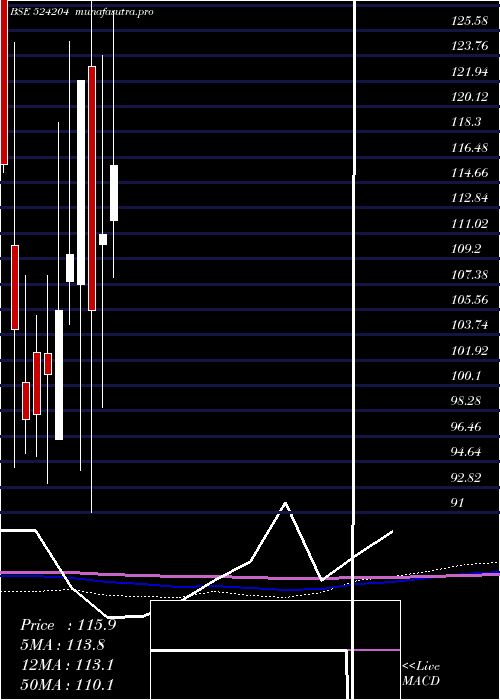500x700 pixels.
Task: Click the 120.12 price axis label
Action: pos(469,96)
